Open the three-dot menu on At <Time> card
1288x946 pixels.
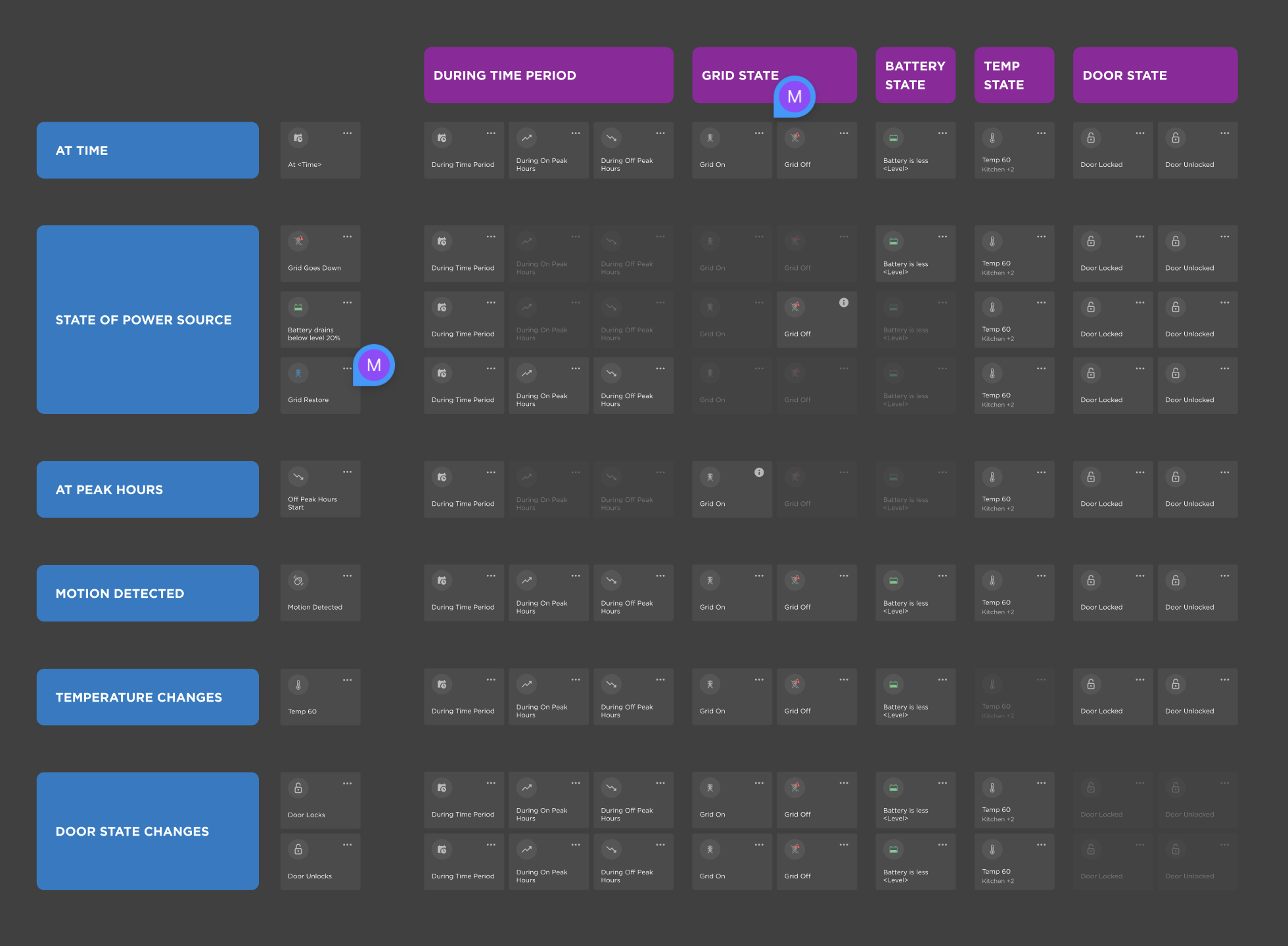pos(347,133)
